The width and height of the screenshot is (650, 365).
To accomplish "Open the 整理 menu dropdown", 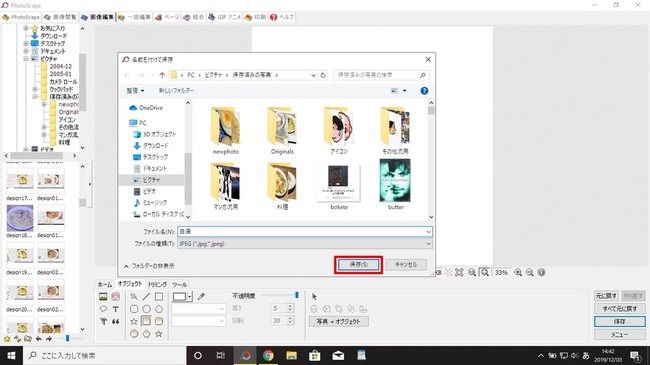I will [135, 90].
